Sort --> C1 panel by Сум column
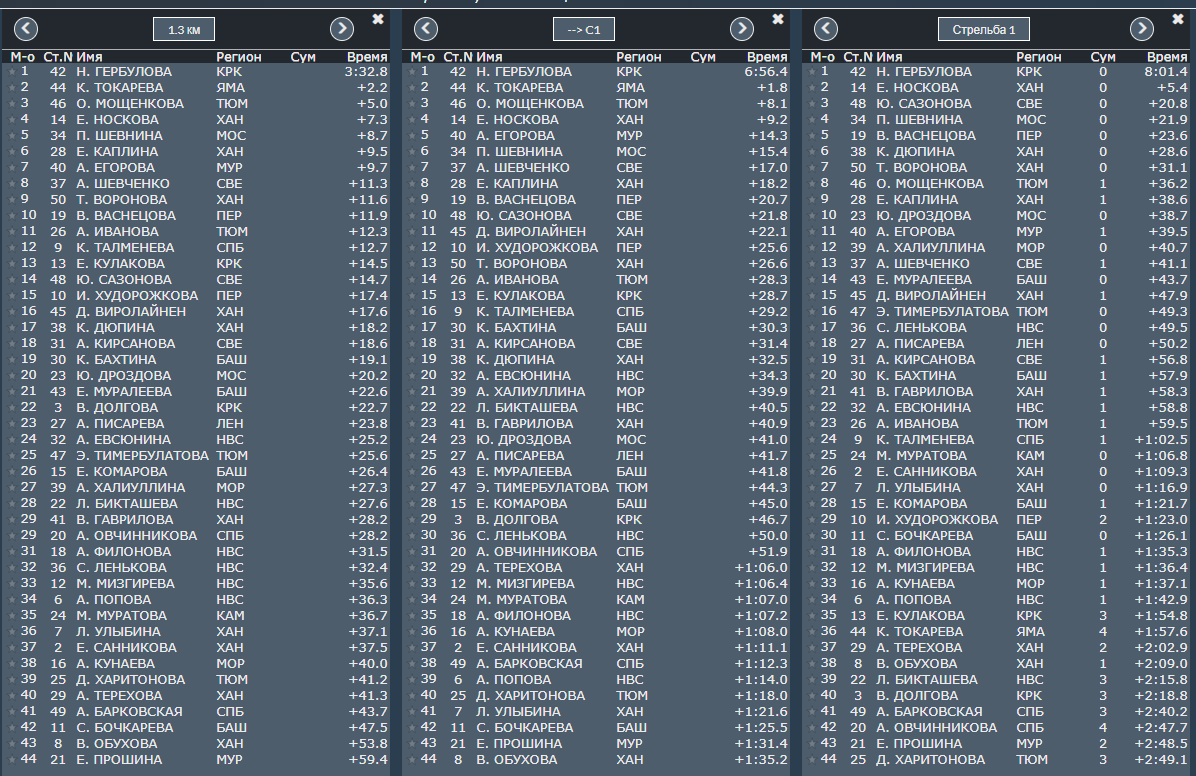 (x=702, y=57)
